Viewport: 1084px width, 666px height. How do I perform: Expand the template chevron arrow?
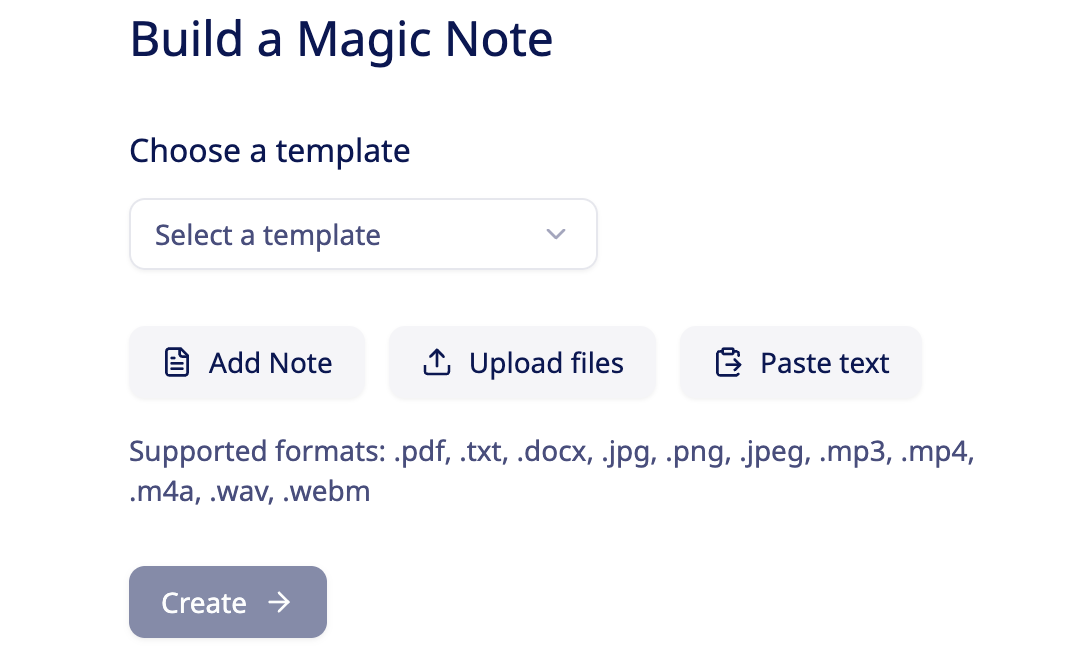[x=556, y=235]
